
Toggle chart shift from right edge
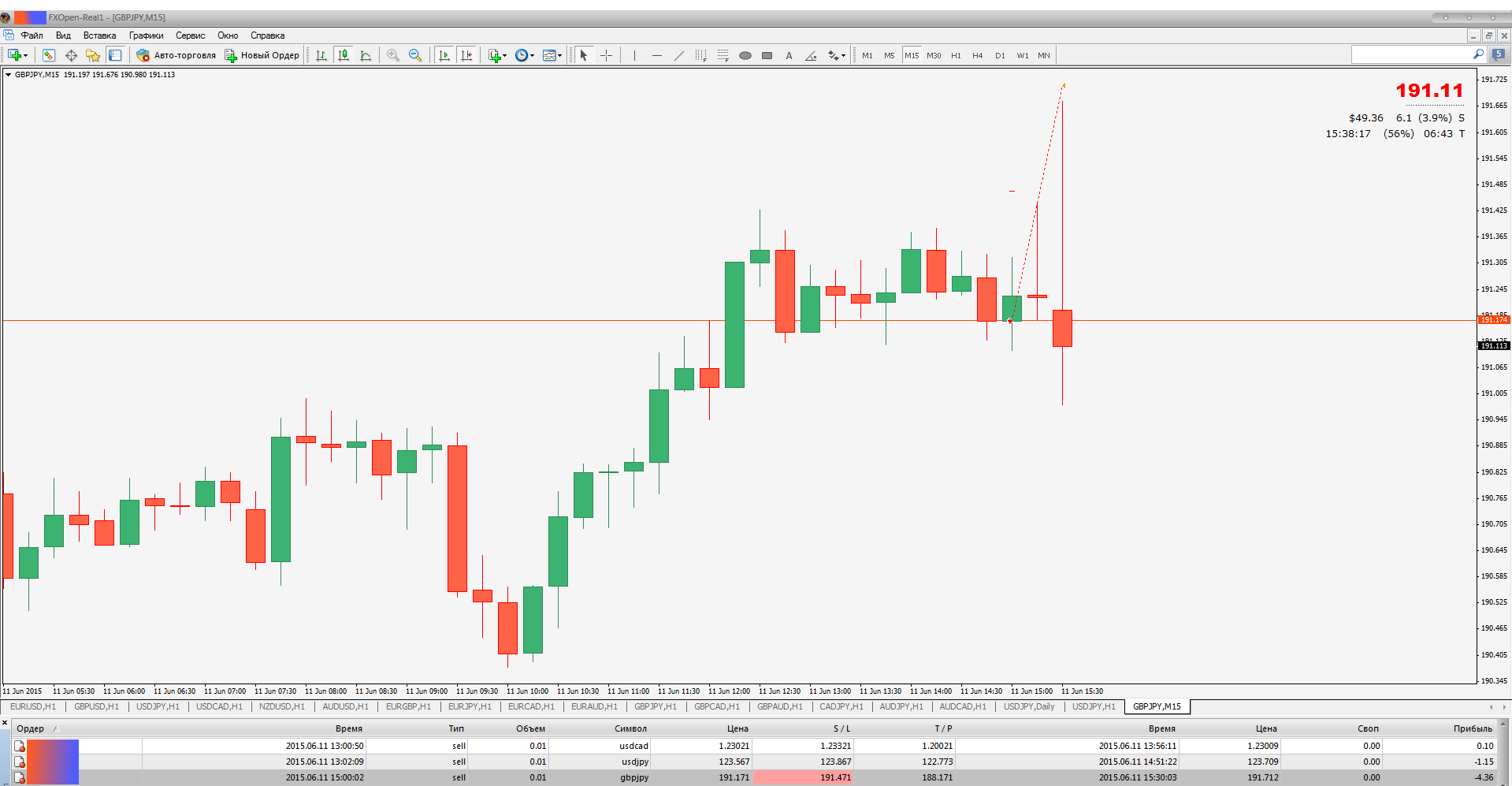pos(466,55)
